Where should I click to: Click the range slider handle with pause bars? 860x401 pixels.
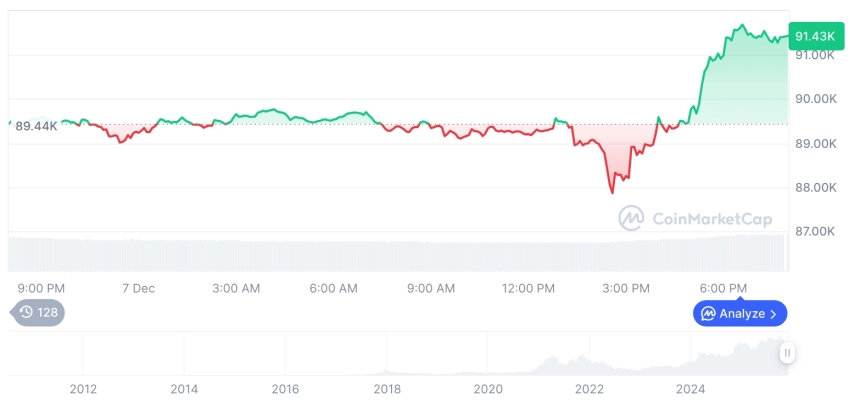(788, 352)
